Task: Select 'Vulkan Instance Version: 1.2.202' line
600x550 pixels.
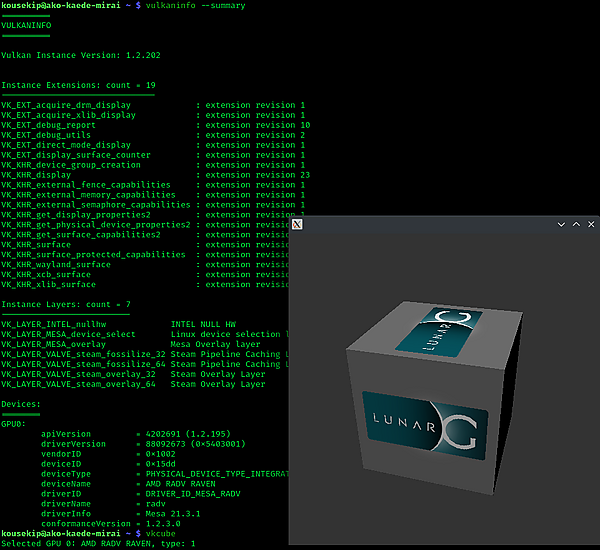Action: coord(81,55)
